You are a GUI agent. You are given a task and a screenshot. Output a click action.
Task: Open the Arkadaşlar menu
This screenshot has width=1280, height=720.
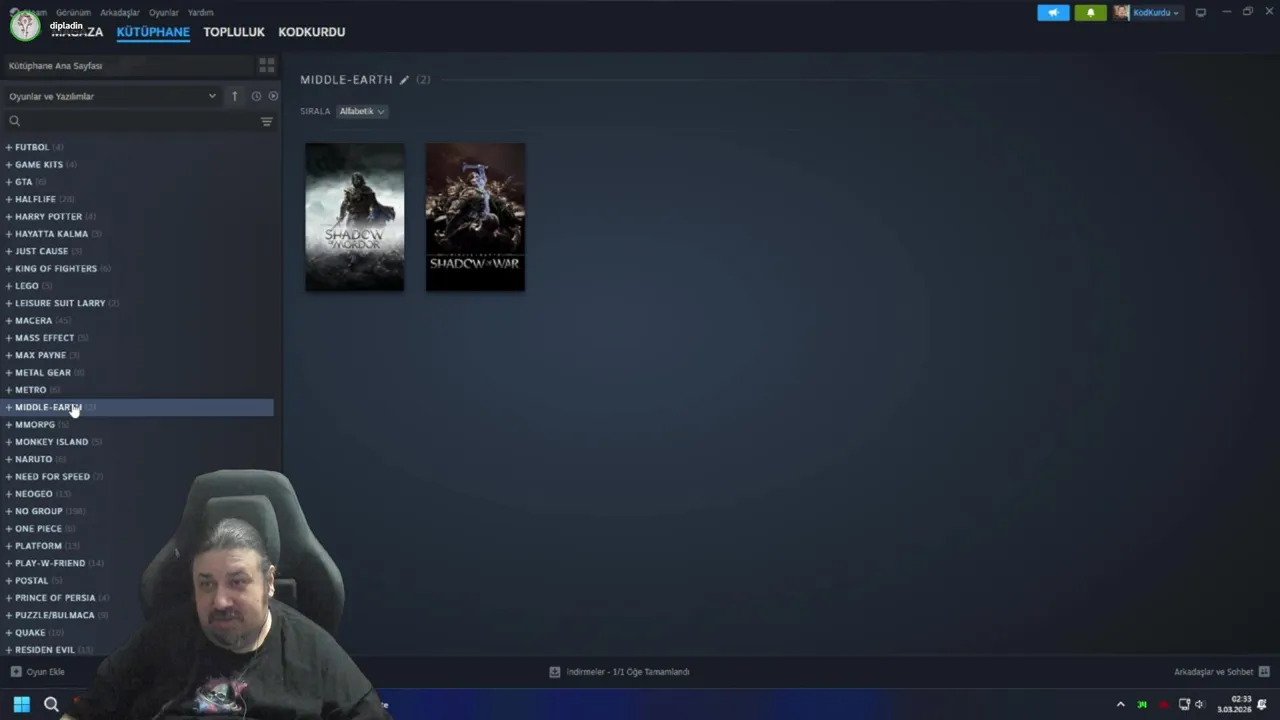coord(120,13)
